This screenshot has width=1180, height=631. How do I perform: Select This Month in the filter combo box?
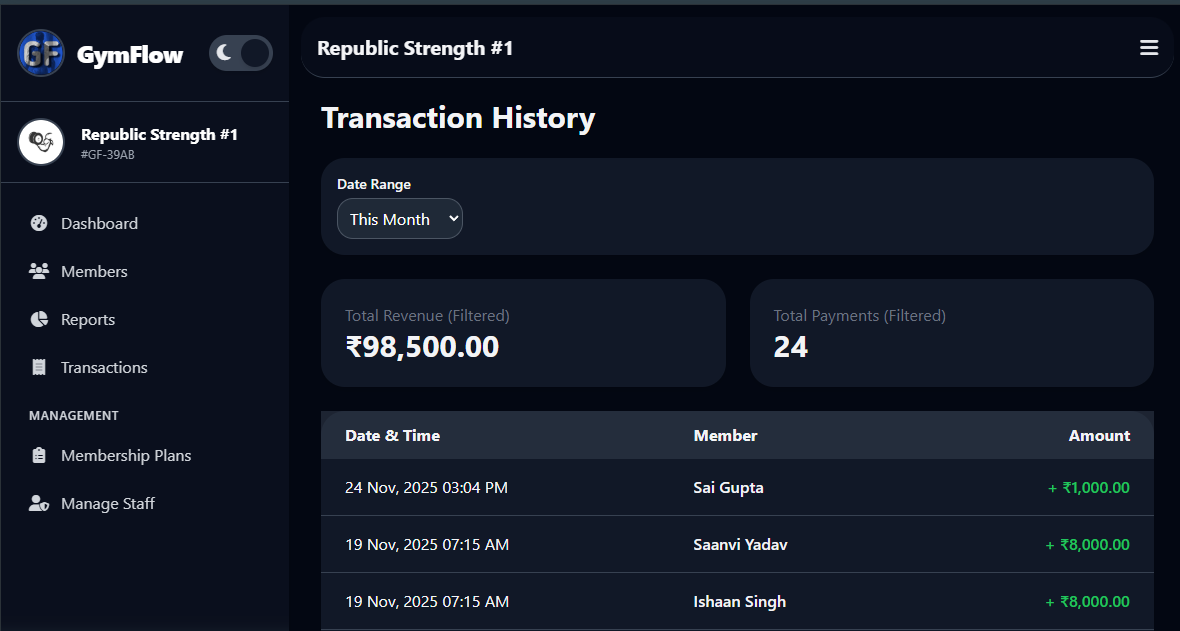pyautogui.click(x=399, y=218)
